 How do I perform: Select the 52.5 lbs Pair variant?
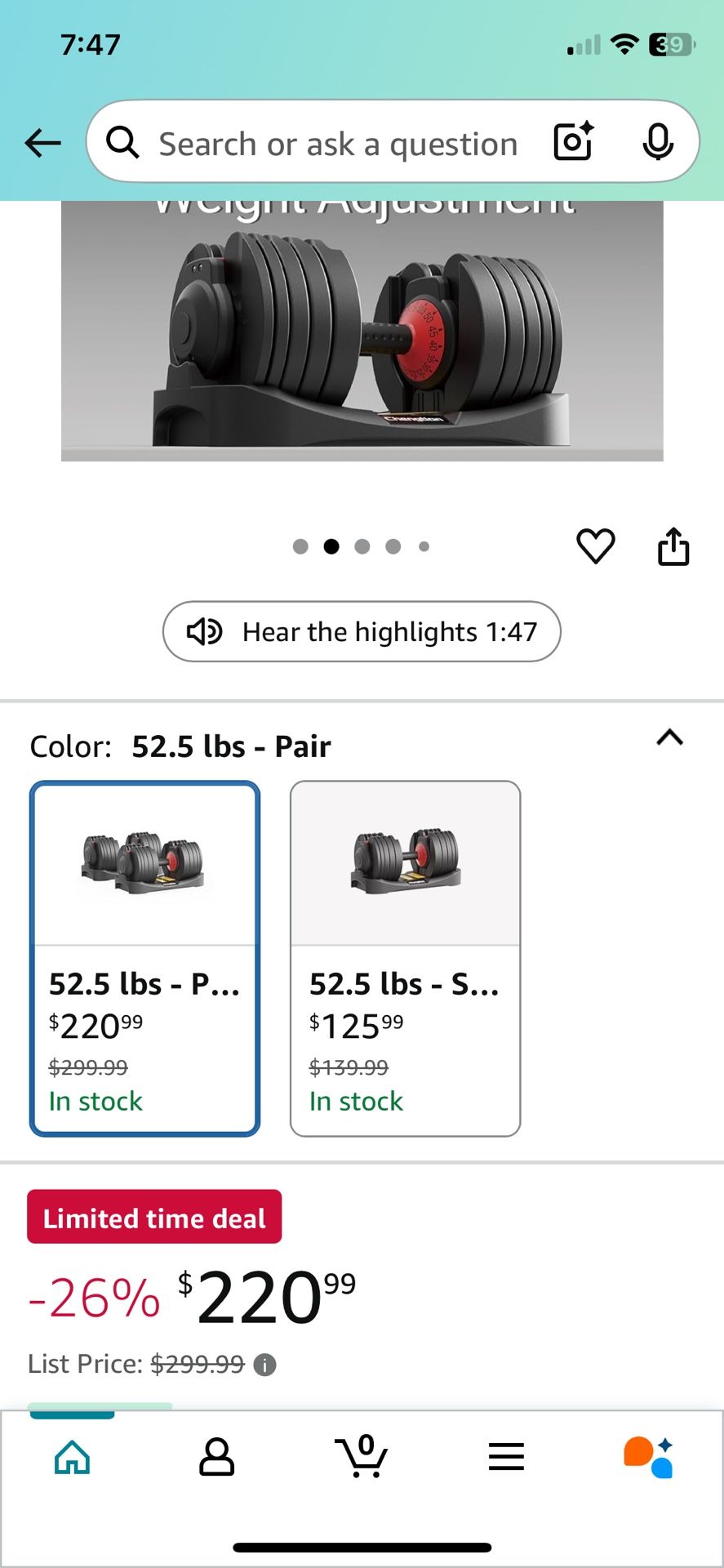coord(144,955)
